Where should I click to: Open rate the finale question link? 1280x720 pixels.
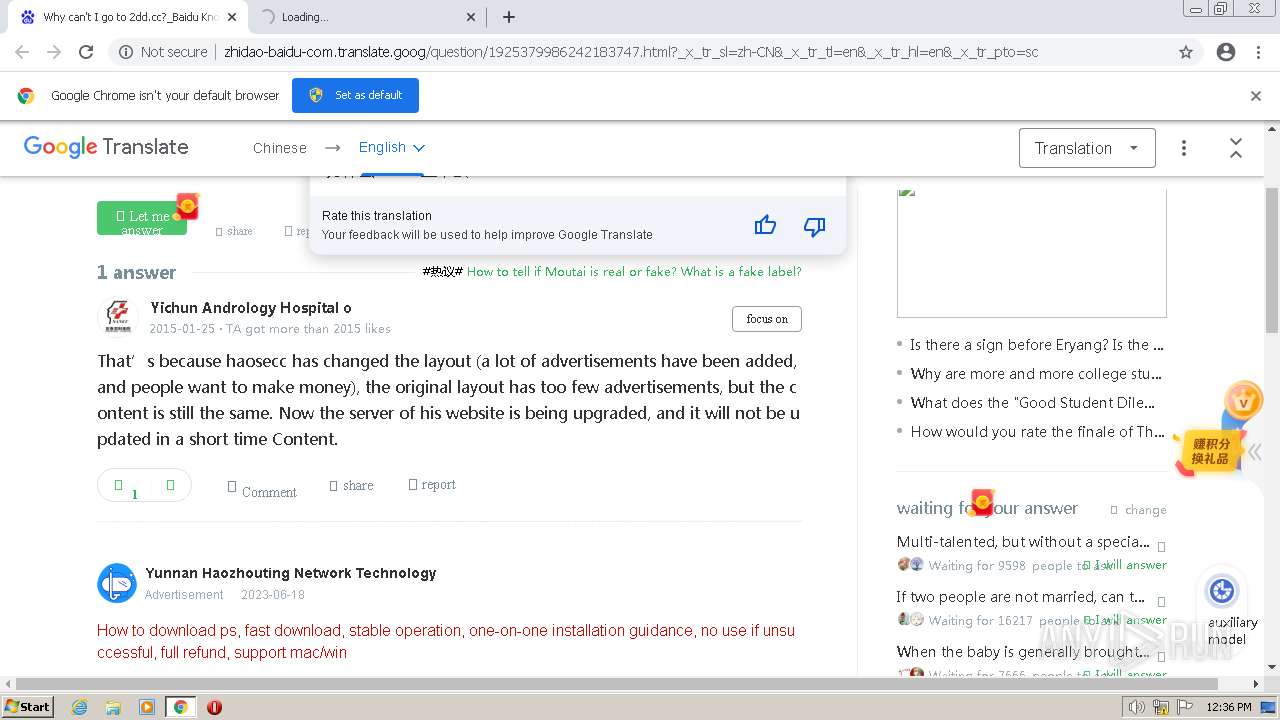coord(1037,432)
